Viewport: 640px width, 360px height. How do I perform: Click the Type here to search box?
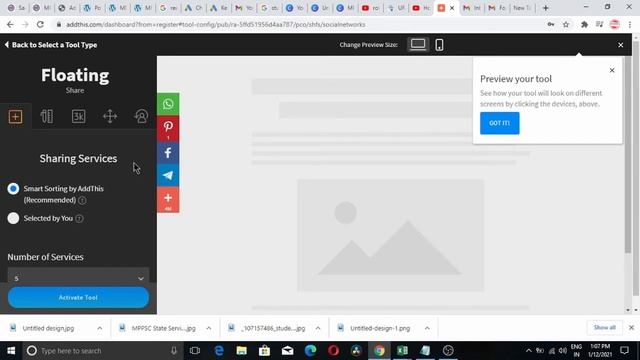(102, 351)
